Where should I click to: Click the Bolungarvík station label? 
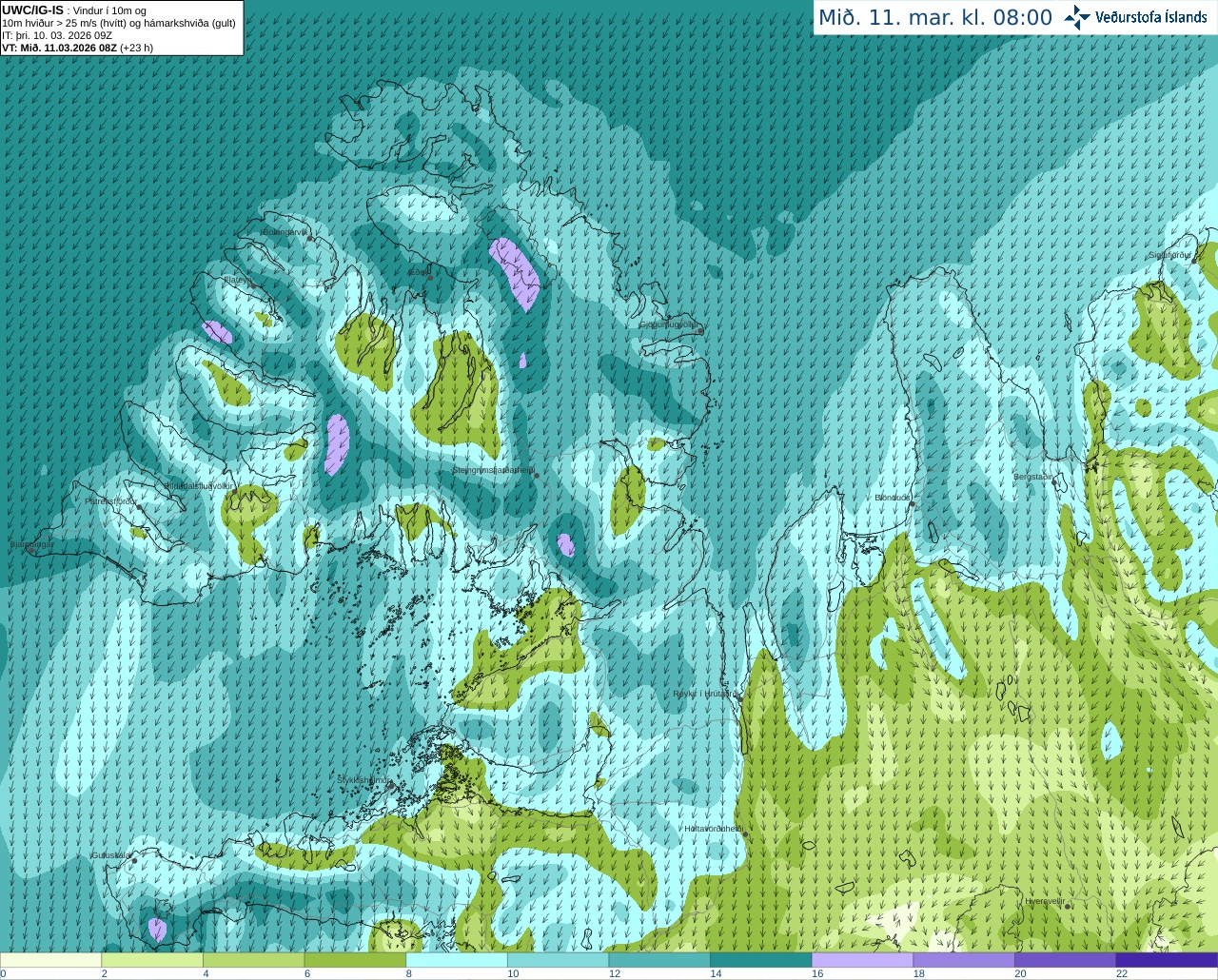[x=285, y=232]
